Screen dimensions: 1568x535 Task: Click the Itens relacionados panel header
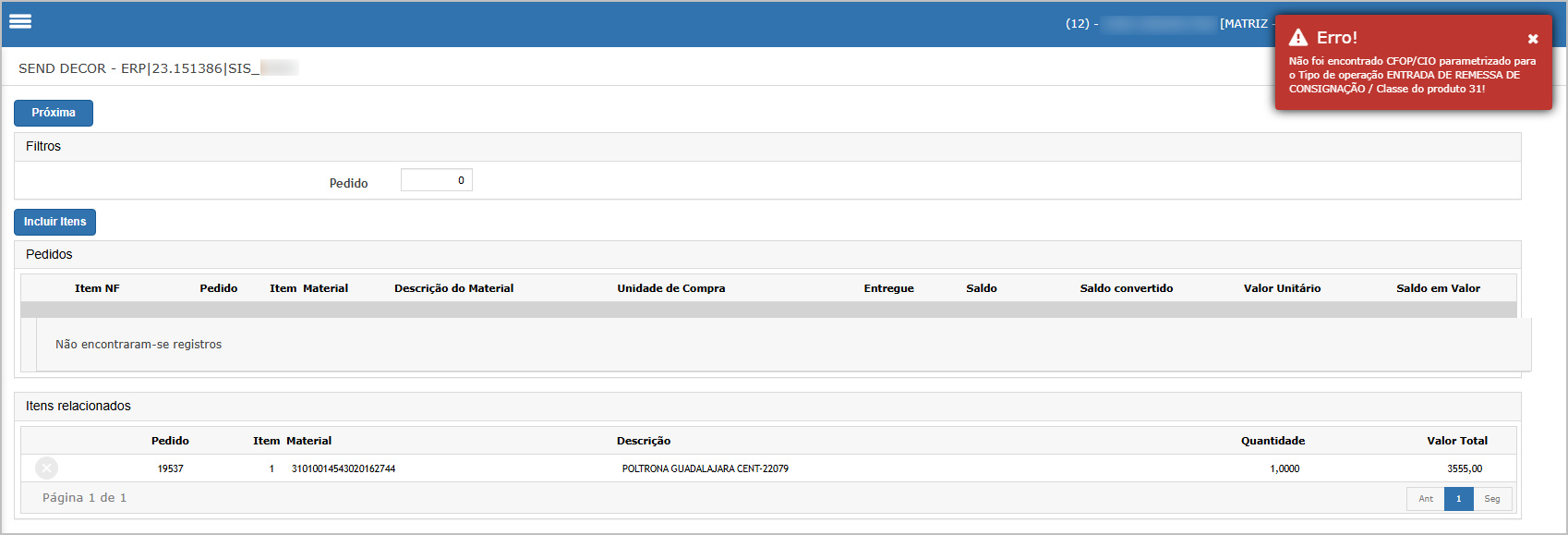click(x=767, y=407)
